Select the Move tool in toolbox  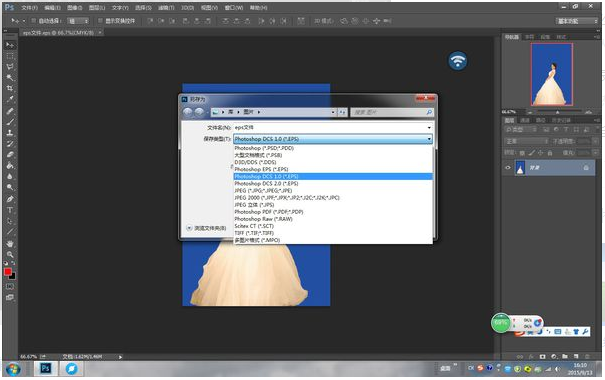(x=10, y=45)
